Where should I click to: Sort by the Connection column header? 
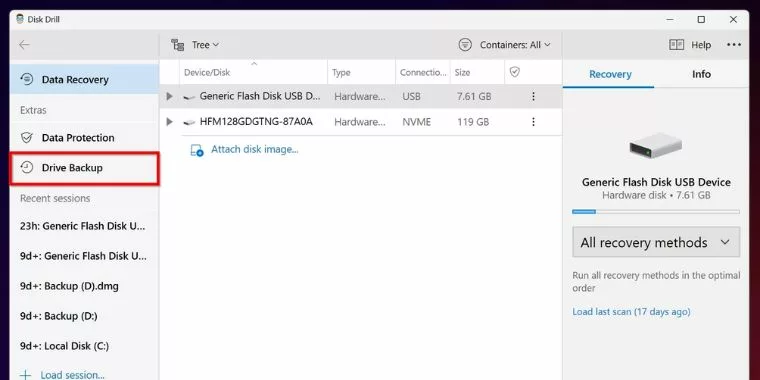tap(423, 72)
